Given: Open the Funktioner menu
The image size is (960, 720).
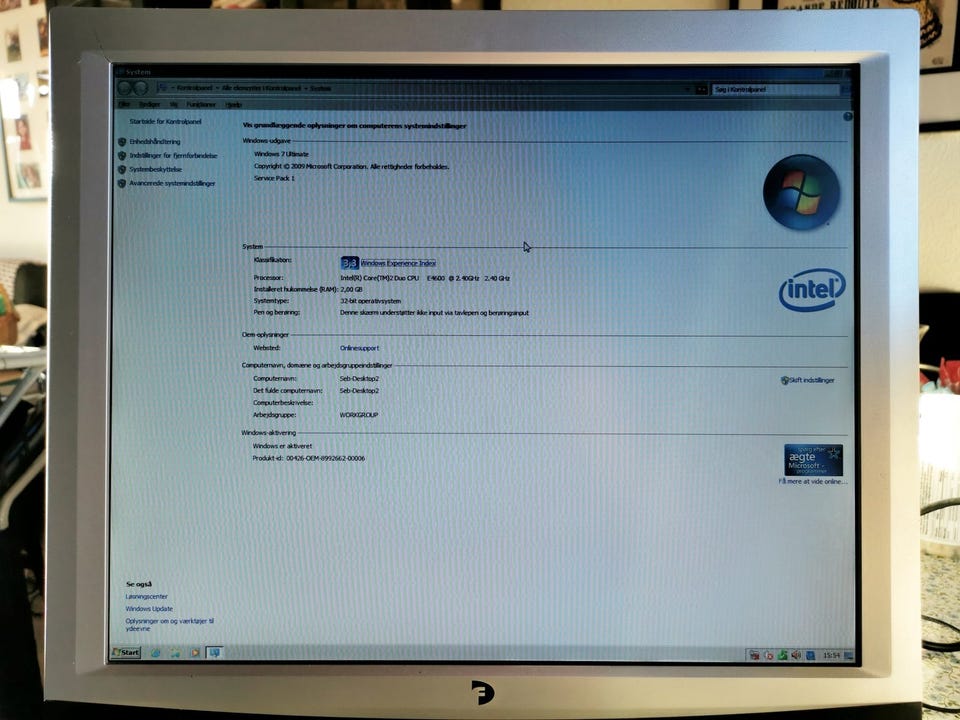Looking at the screenshot, I should point(201,105).
